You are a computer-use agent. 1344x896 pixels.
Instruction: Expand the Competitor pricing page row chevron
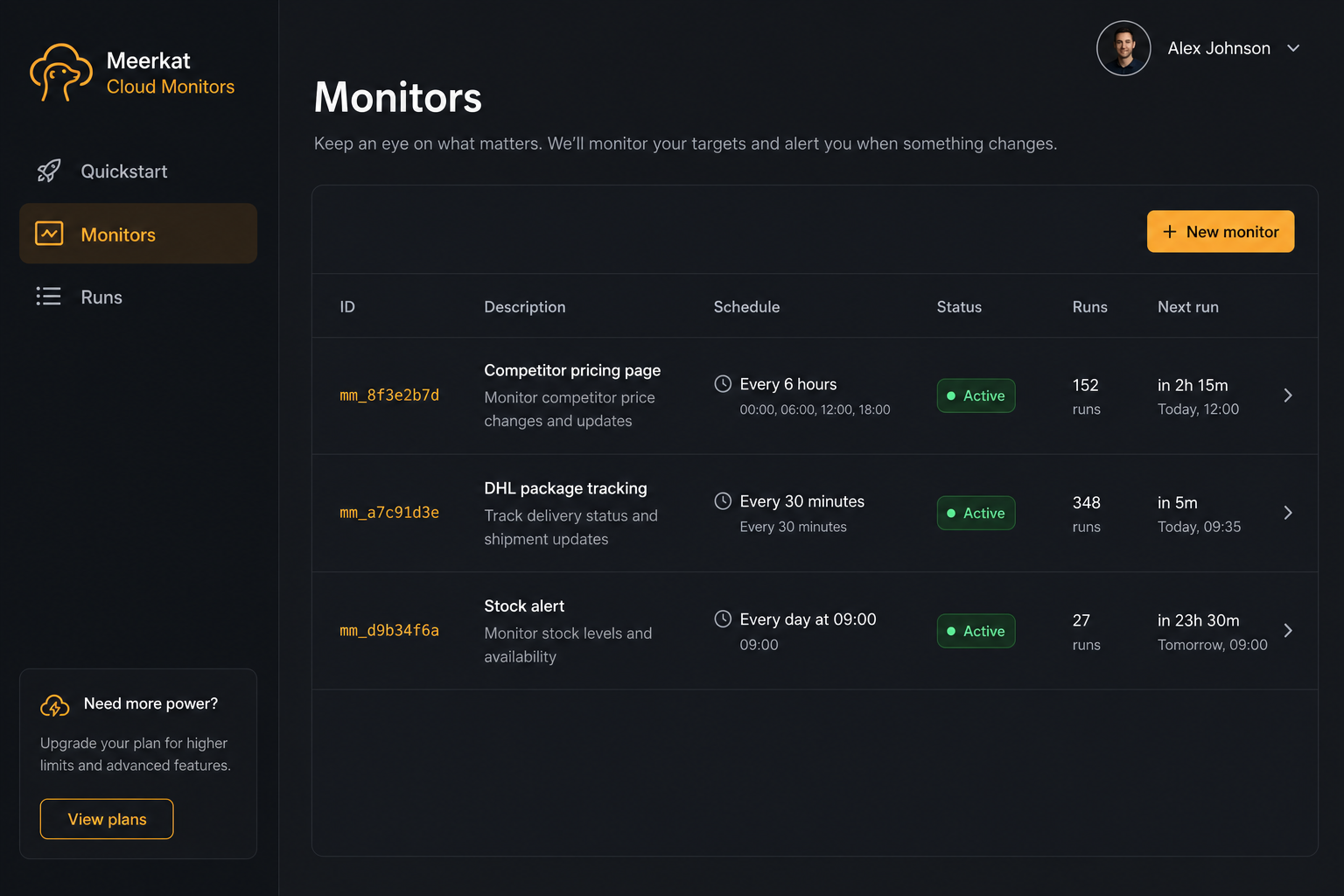pyautogui.click(x=1288, y=395)
